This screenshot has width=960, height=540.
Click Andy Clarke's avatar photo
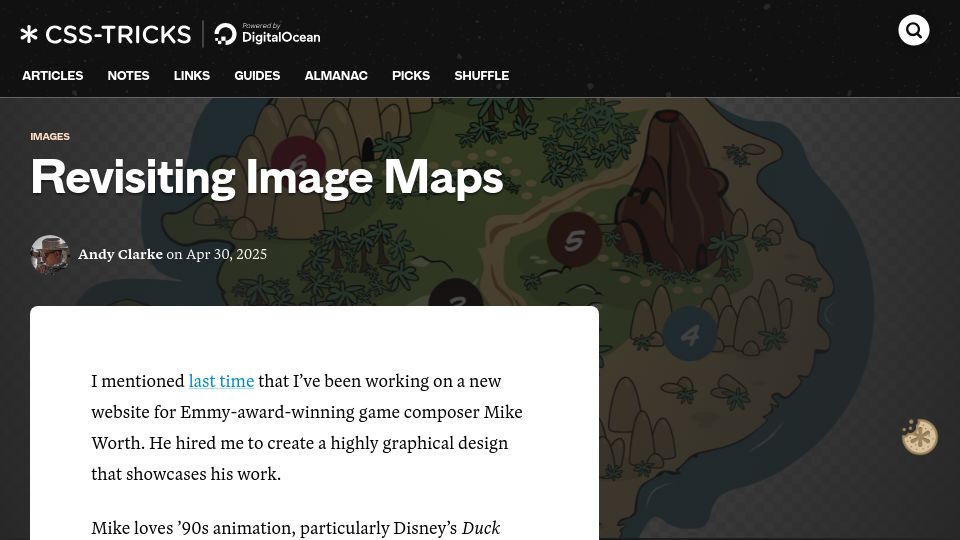click(x=50, y=254)
